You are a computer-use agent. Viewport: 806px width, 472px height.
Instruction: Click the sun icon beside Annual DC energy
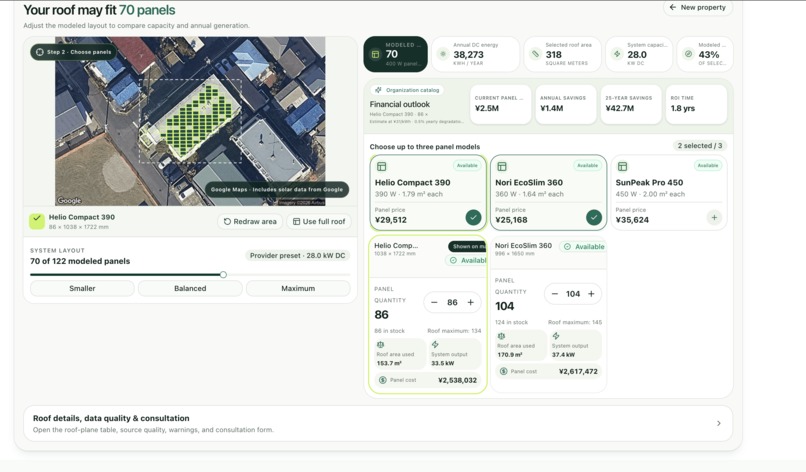(442, 54)
